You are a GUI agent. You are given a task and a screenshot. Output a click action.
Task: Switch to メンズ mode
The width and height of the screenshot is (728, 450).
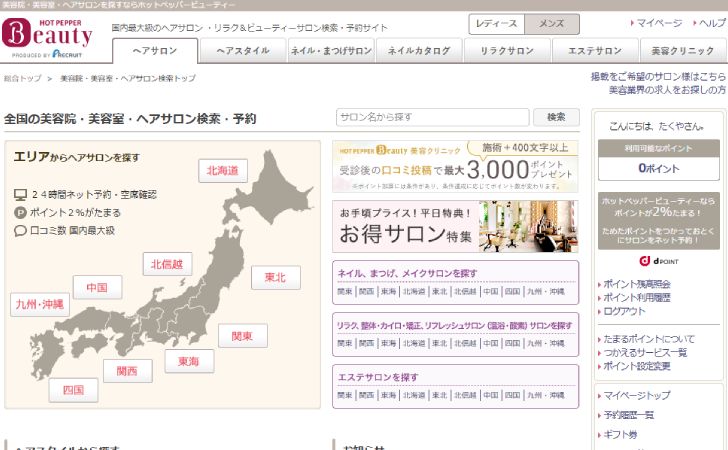tap(551, 24)
